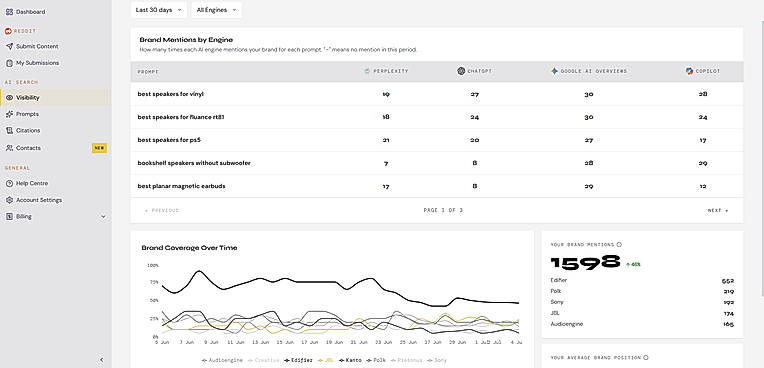Click the NEW badge next to Contacts

(x=99, y=148)
